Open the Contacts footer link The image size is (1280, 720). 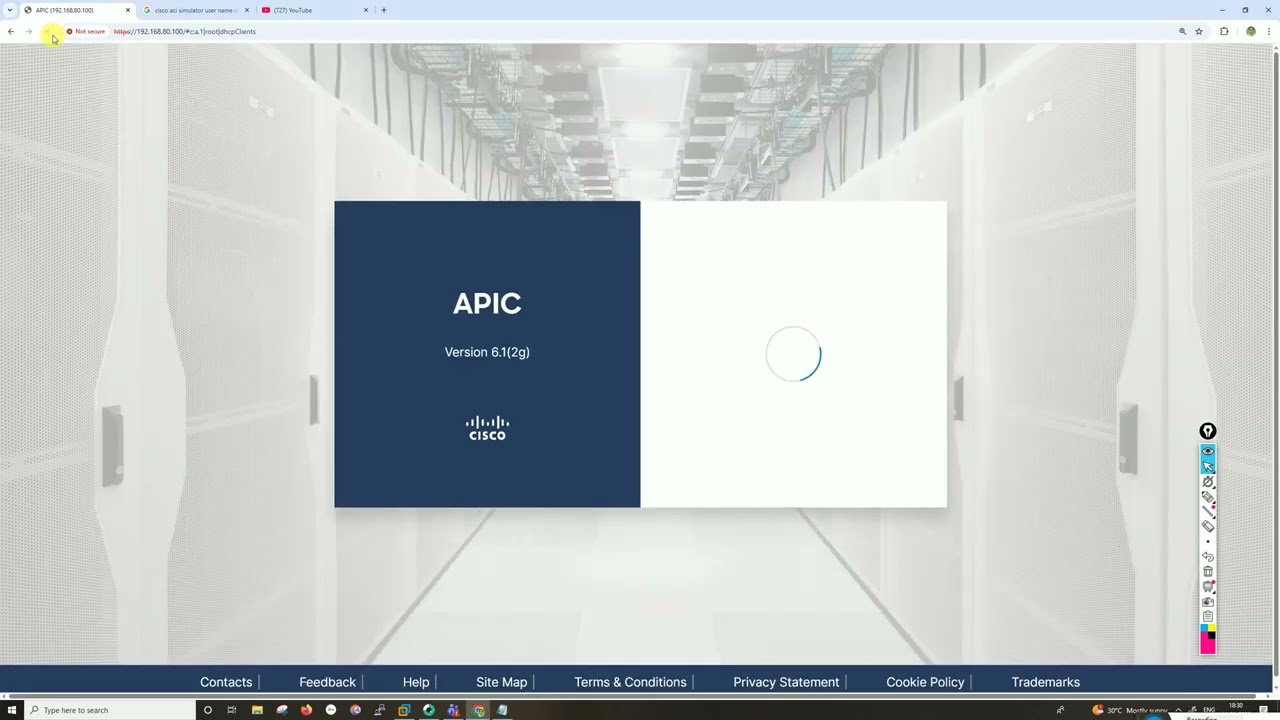(226, 682)
